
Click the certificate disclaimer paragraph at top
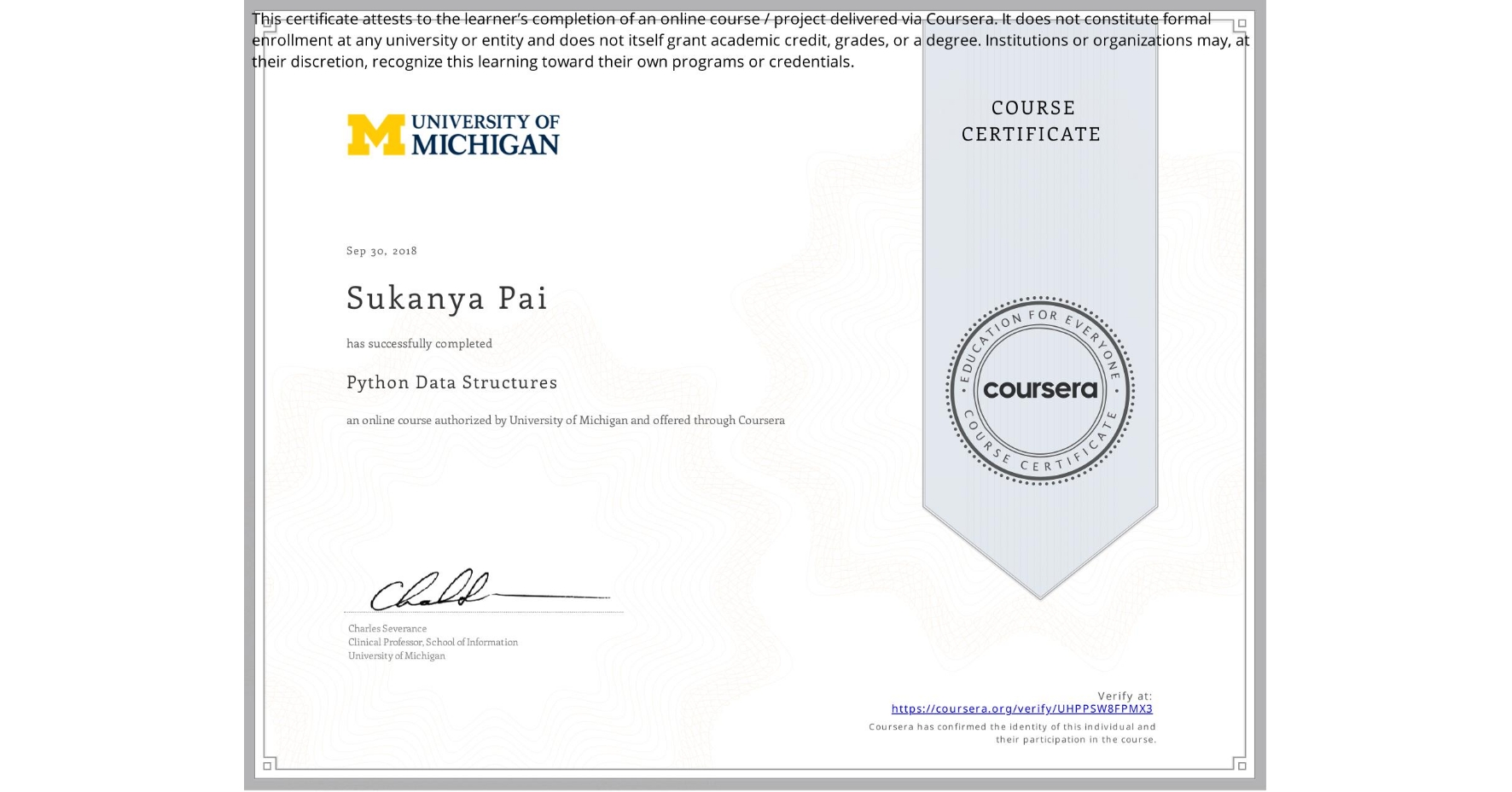[x=750, y=40]
